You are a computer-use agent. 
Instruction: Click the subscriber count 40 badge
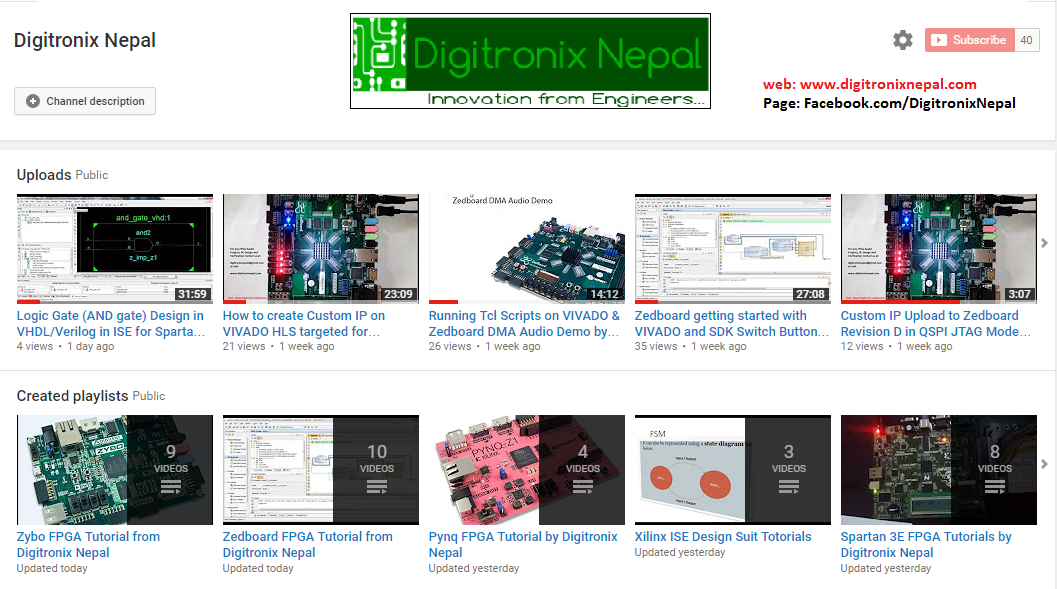click(1027, 40)
